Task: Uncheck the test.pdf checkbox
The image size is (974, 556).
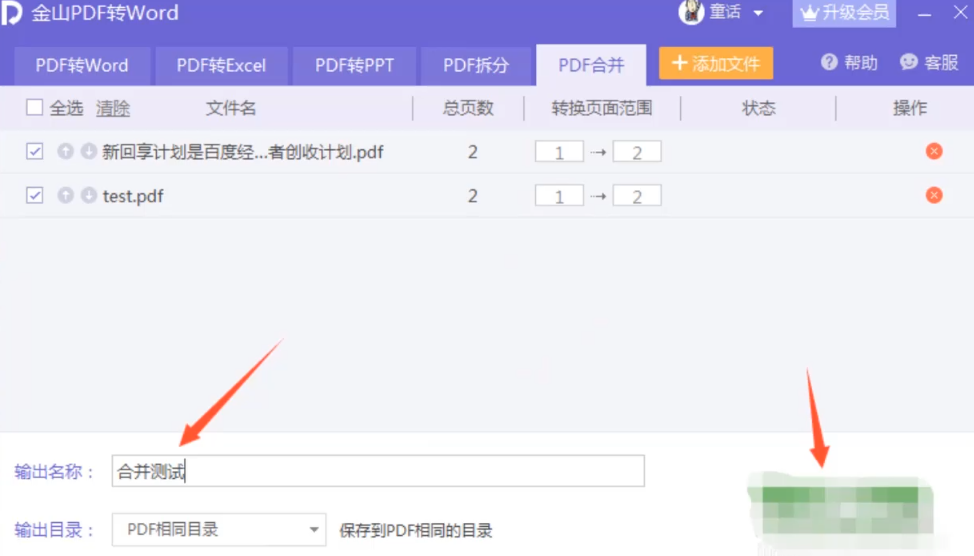Action: click(x=35, y=196)
